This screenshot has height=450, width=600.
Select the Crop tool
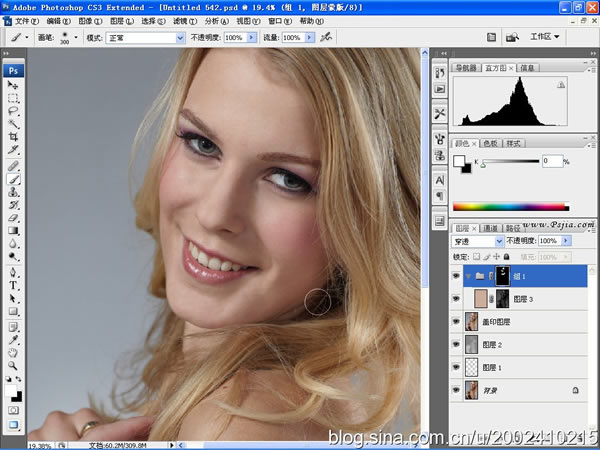13,137
